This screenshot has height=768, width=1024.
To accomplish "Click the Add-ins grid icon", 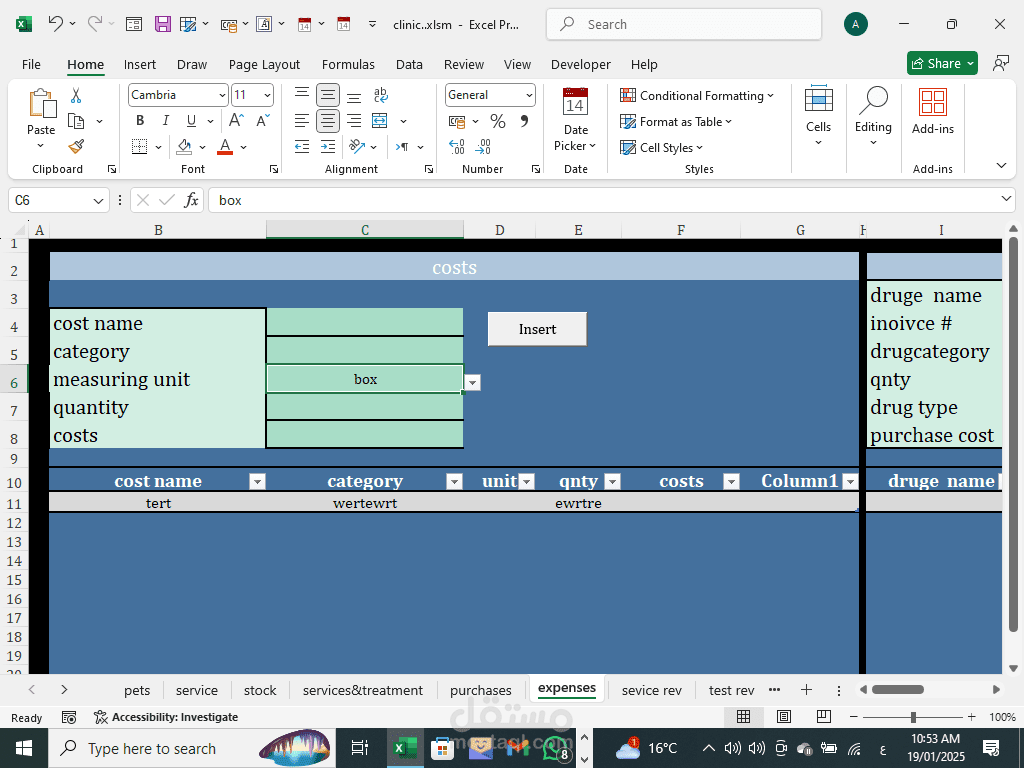I will pyautogui.click(x=933, y=103).
